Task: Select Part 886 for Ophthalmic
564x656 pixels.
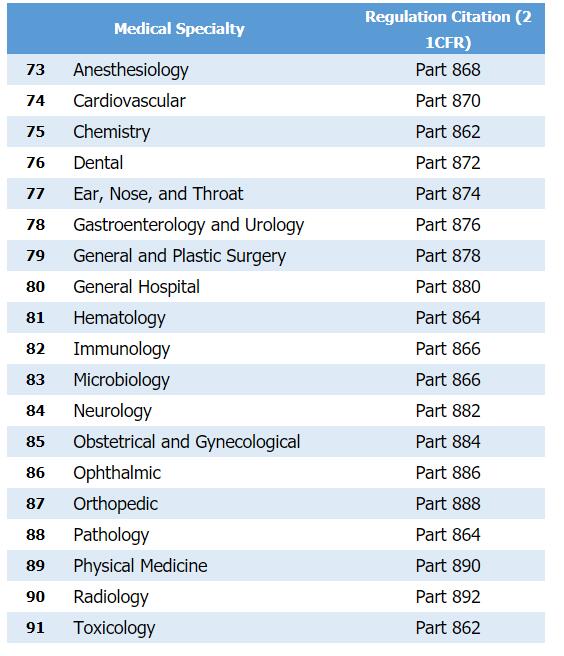Action: tap(448, 473)
